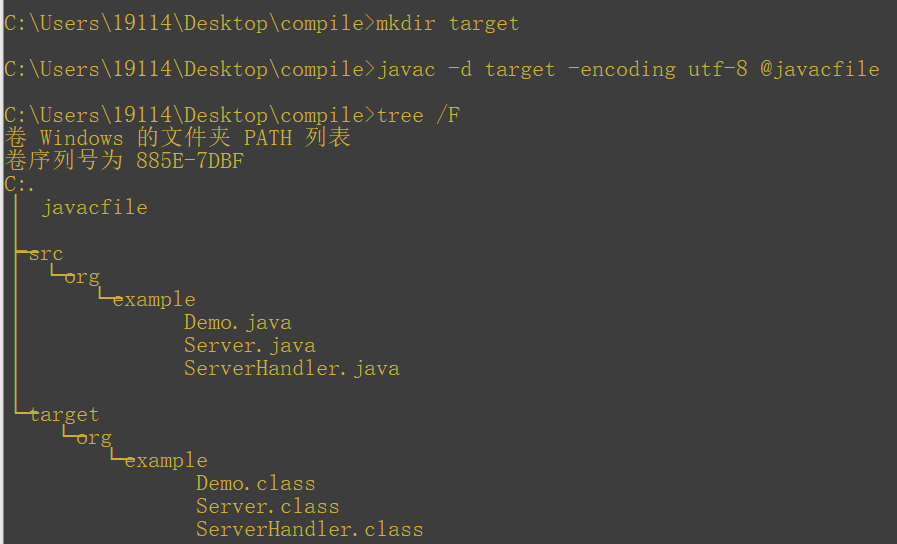This screenshot has height=544, width=897.
Task: Select Server.class file name
Action: tap(268, 506)
